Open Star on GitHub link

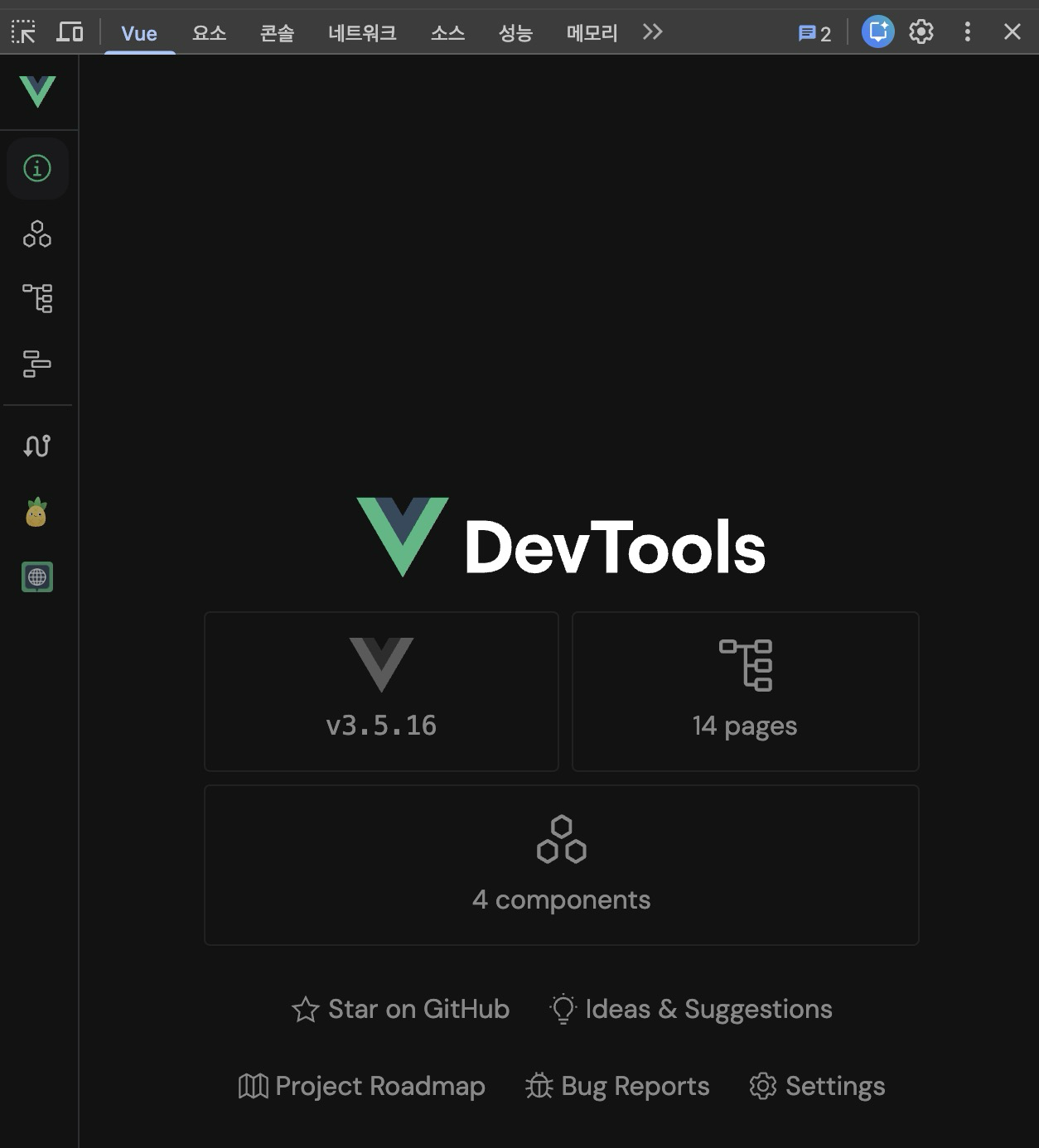(400, 1009)
